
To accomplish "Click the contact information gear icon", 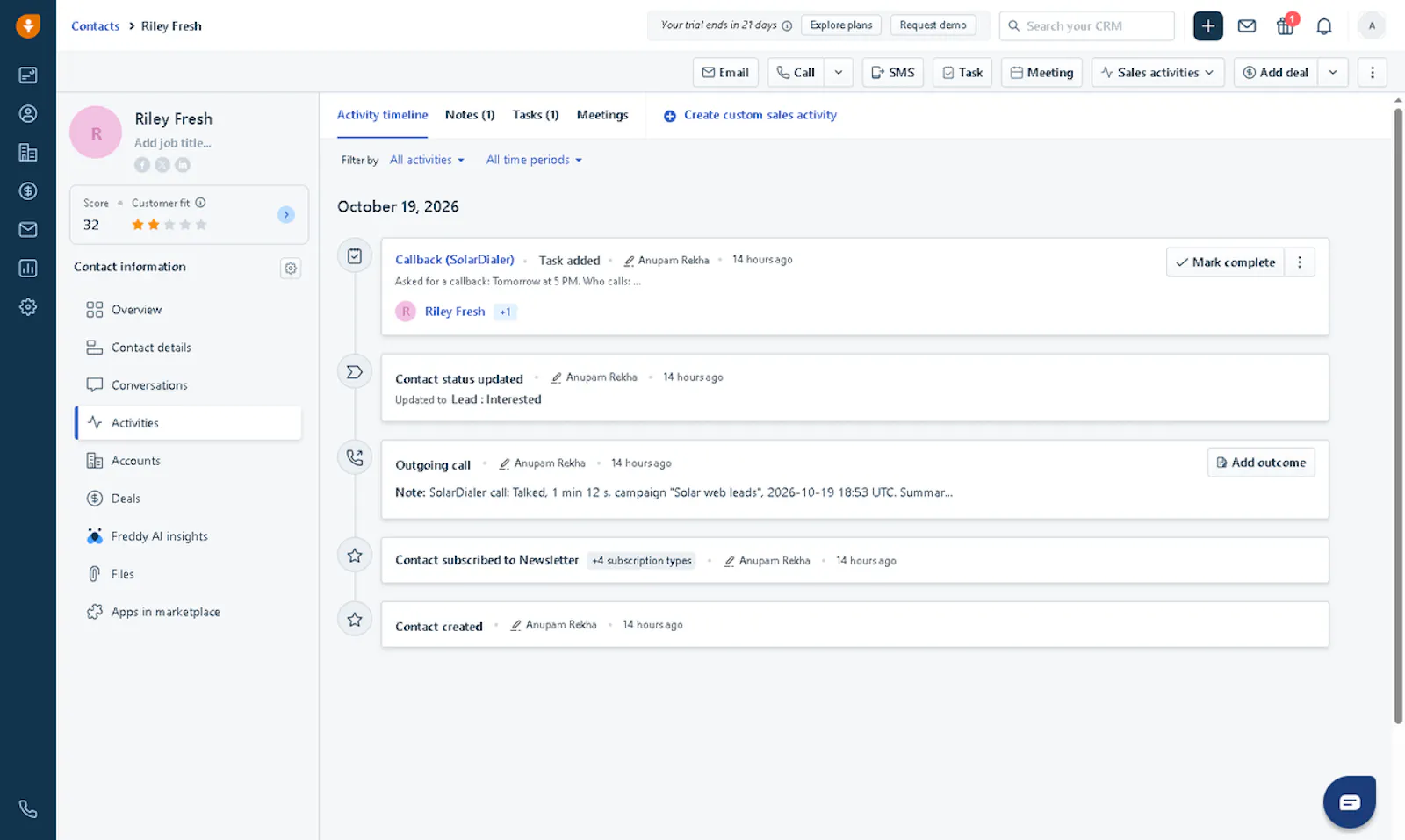I will [x=291, y=268].
